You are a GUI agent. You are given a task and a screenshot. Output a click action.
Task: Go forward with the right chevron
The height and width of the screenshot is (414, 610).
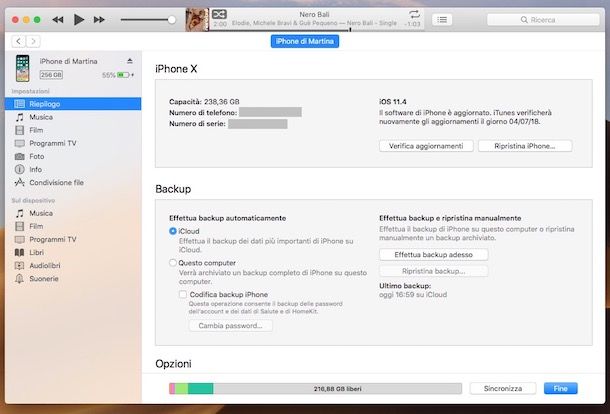[33, 41]
